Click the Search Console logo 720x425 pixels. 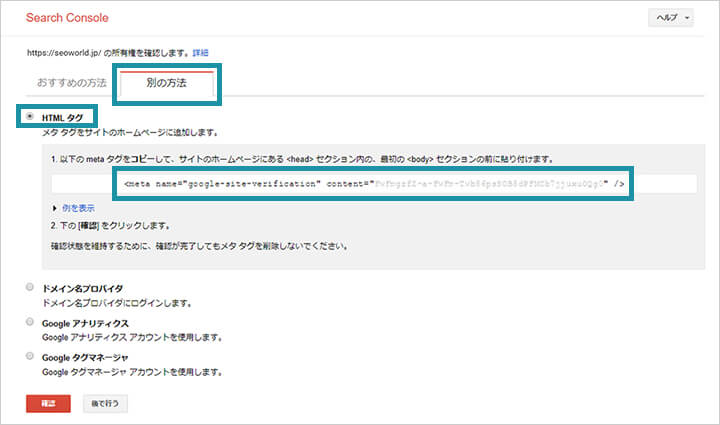[67, 18]
